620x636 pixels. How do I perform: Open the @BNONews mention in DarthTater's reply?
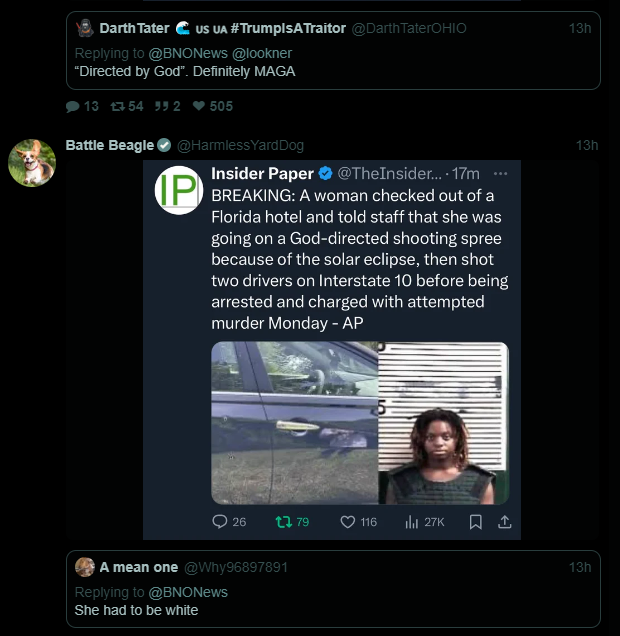coord(185,54)
